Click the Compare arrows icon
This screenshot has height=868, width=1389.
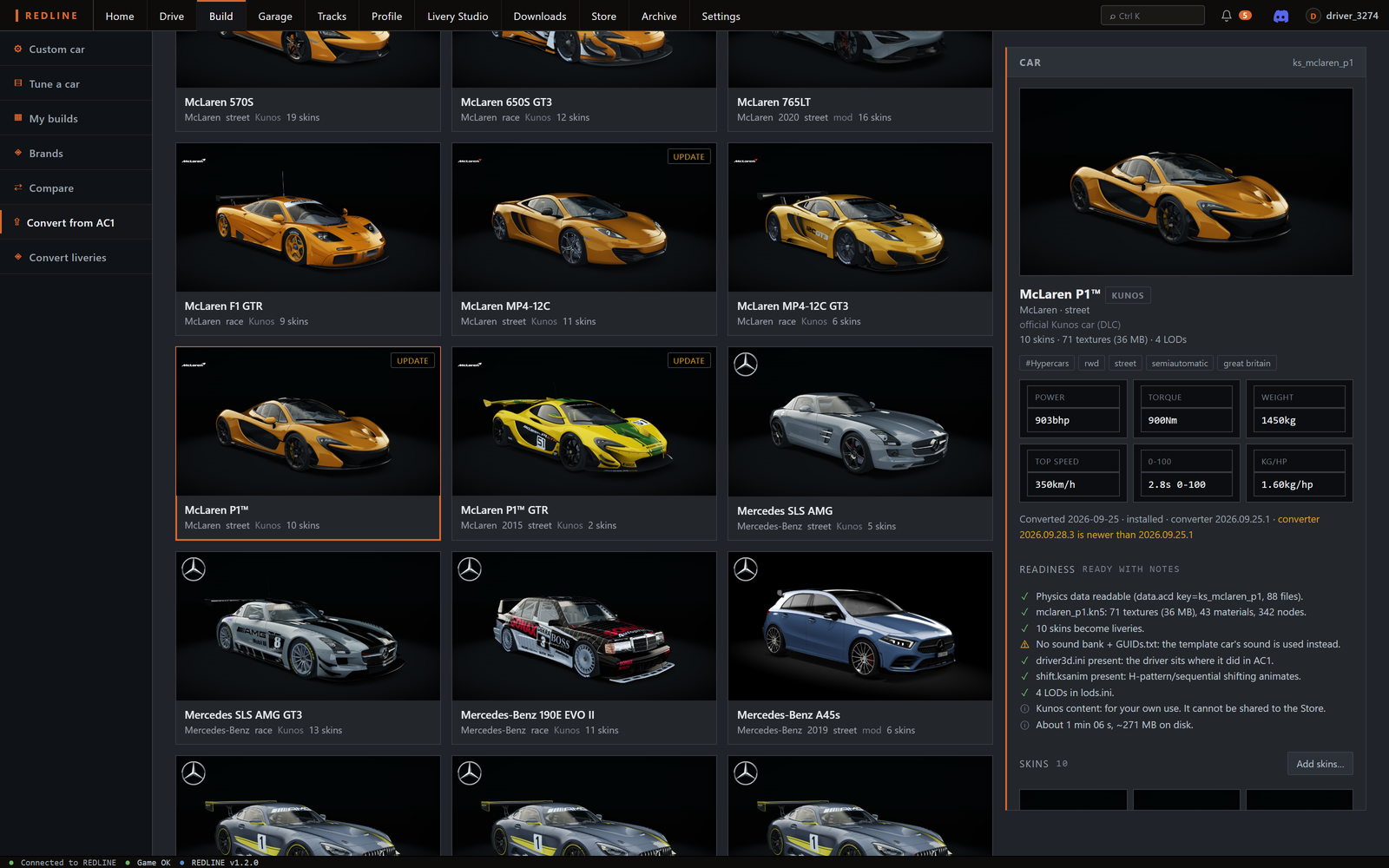point(18,187)
